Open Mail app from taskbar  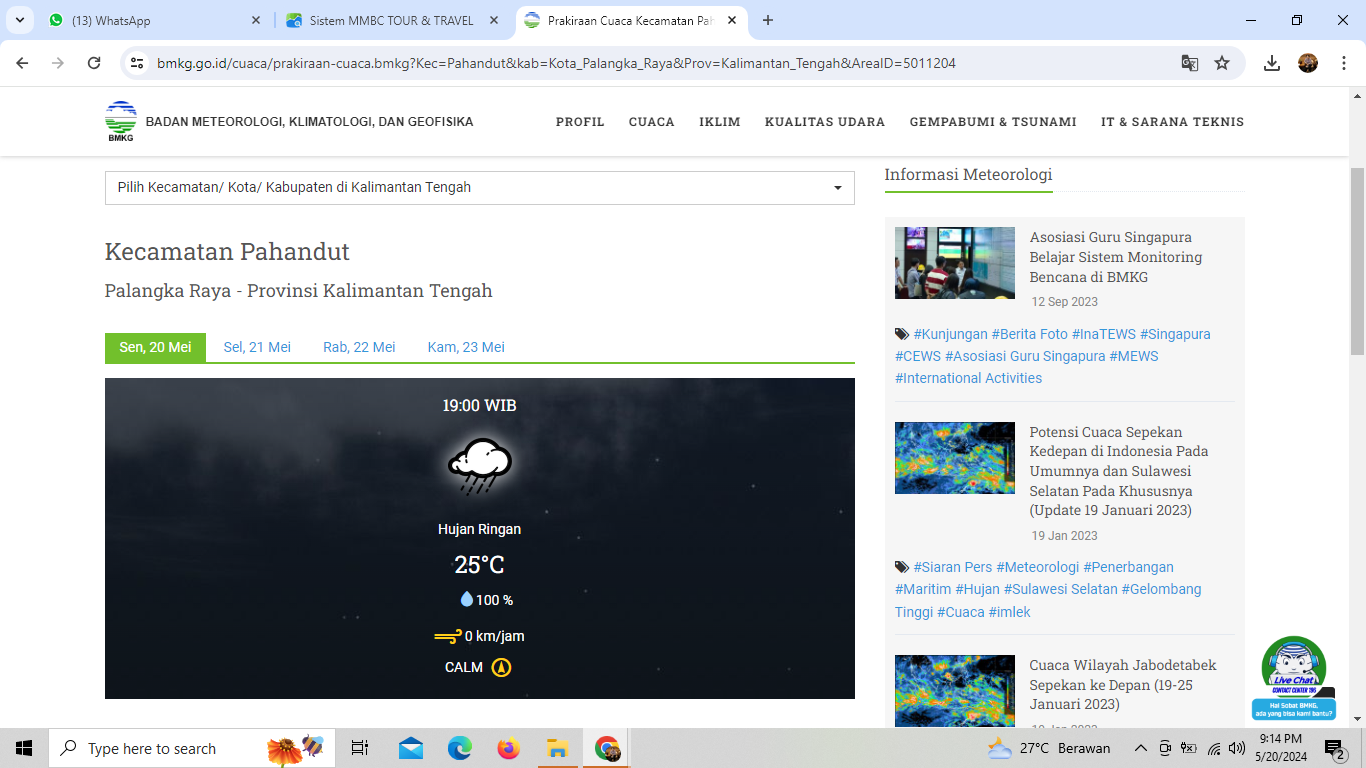coord(410,748)
